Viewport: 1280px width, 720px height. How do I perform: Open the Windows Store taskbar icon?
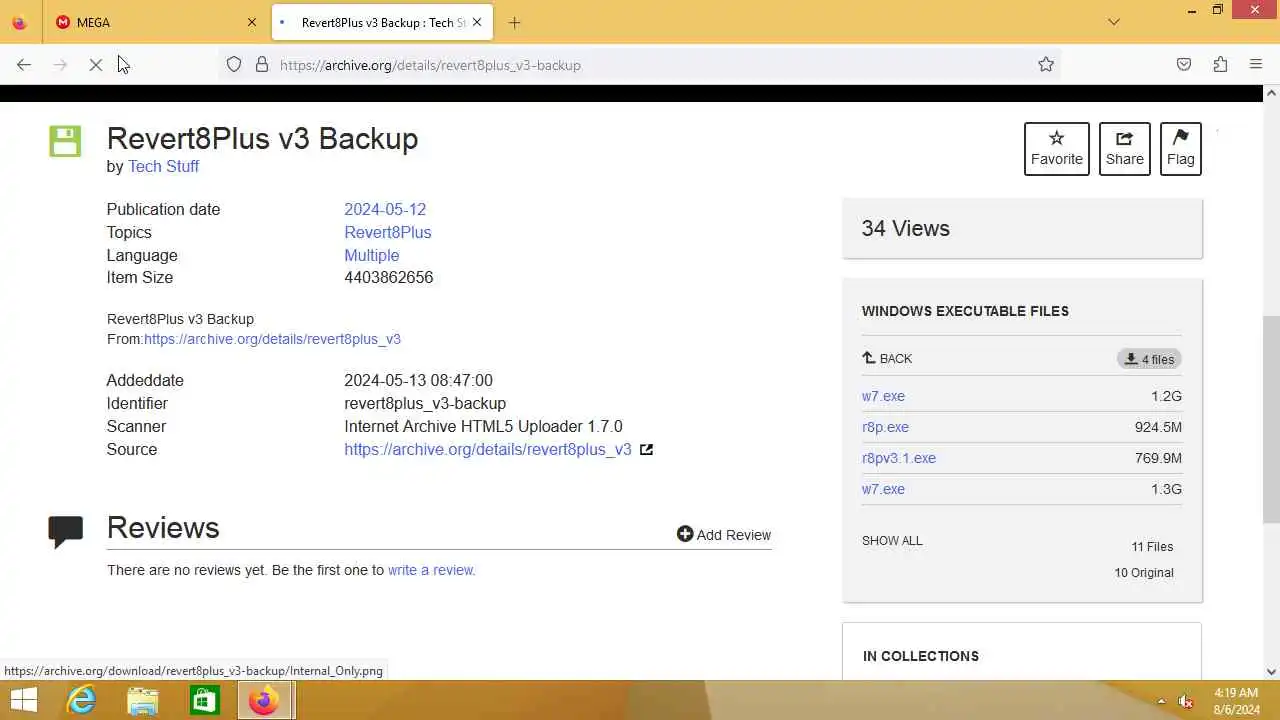[204, 701]
